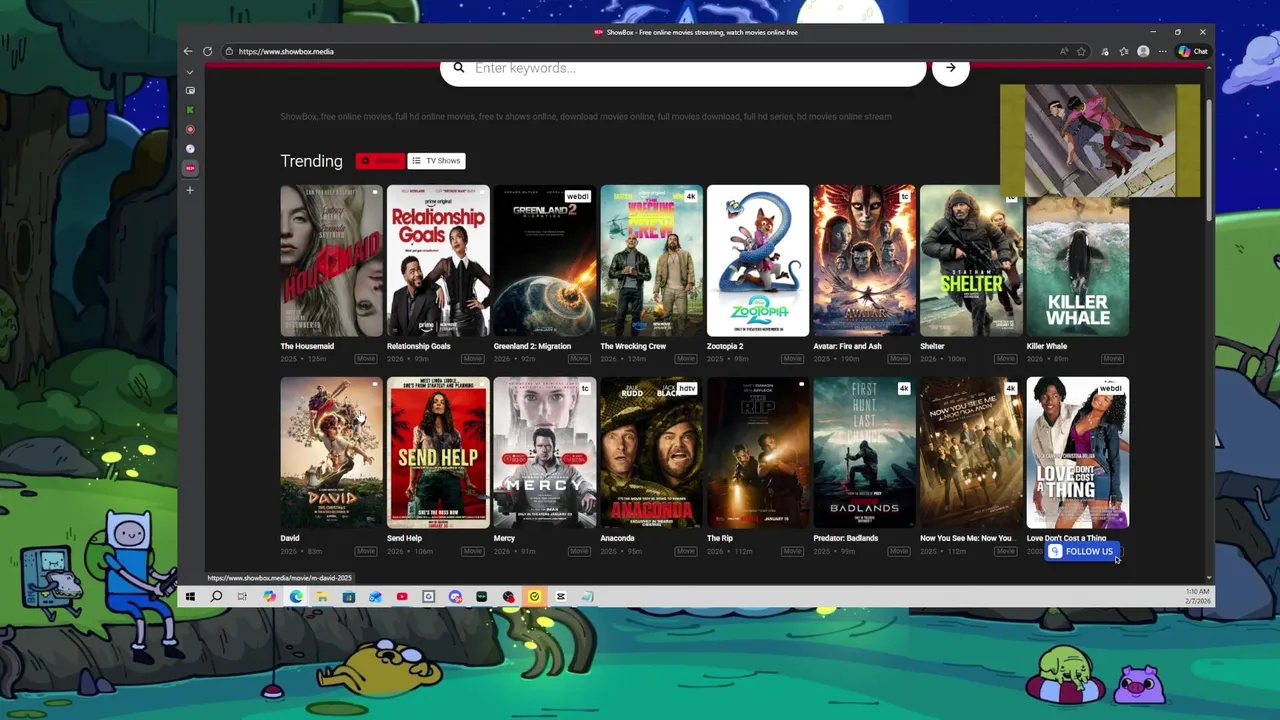Submit search with the arrow button
This screenshot has height=720, width=1280.
pos(951,68)
